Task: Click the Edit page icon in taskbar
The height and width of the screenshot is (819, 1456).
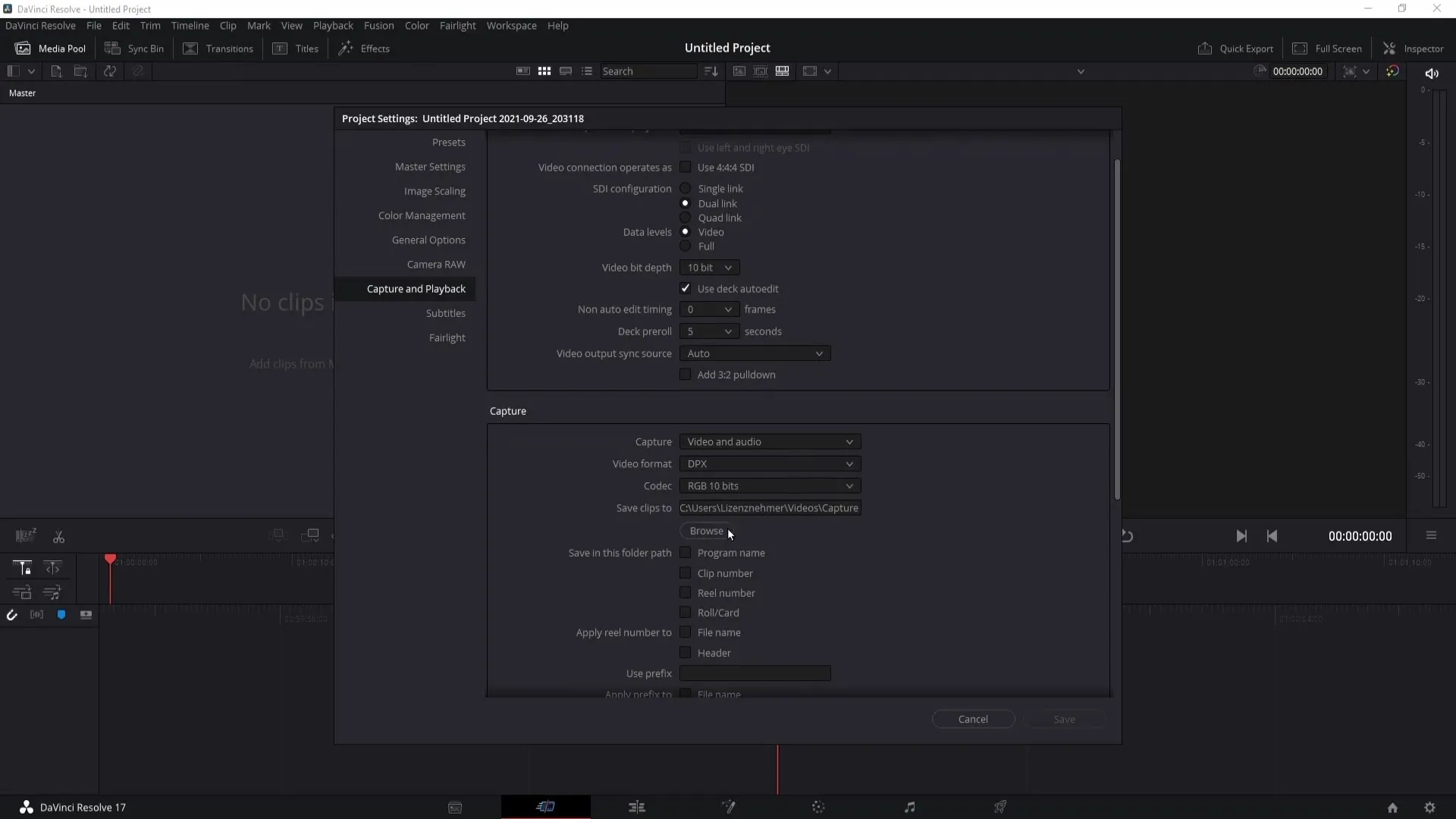Action: pyautogui.click(x=637, y=807)
